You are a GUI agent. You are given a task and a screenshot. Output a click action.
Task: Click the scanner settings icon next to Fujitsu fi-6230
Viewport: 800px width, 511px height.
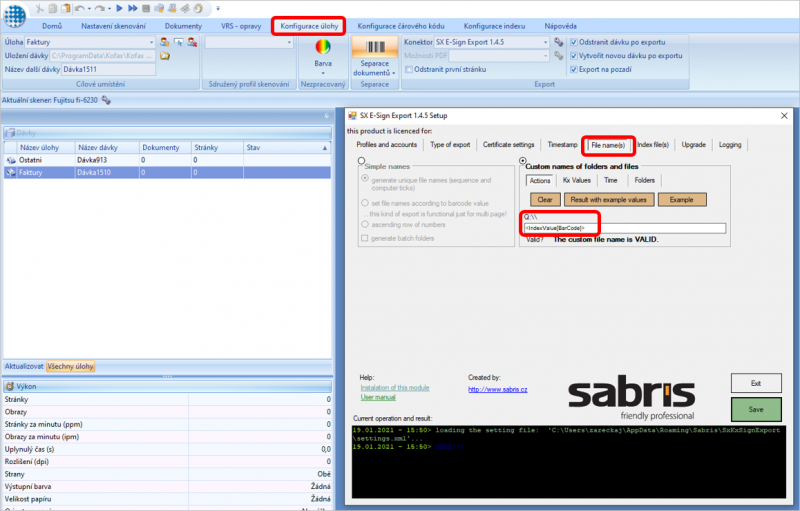click(106, 100)
